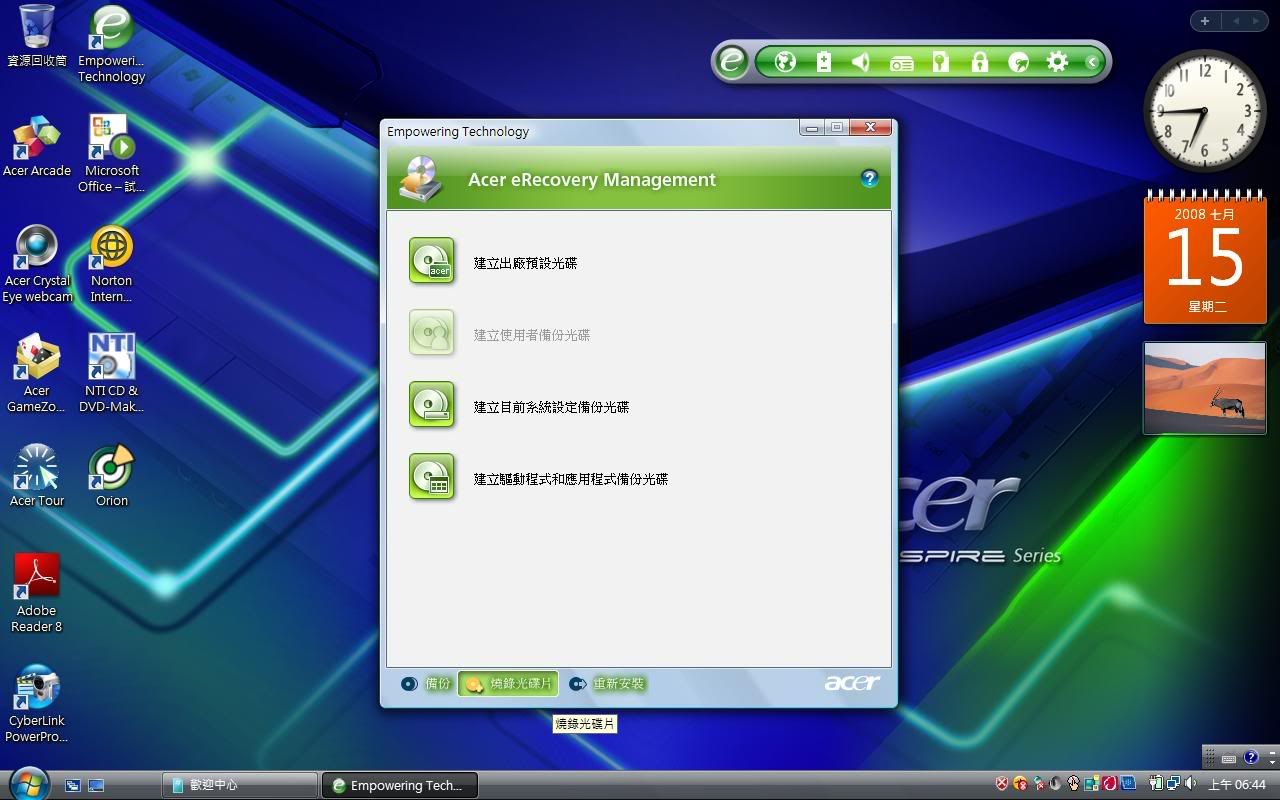This screenshot has height=800, width=1280.
Task: Open the Microsoft Office trial desktop shortcut
Action: [111, 153]
